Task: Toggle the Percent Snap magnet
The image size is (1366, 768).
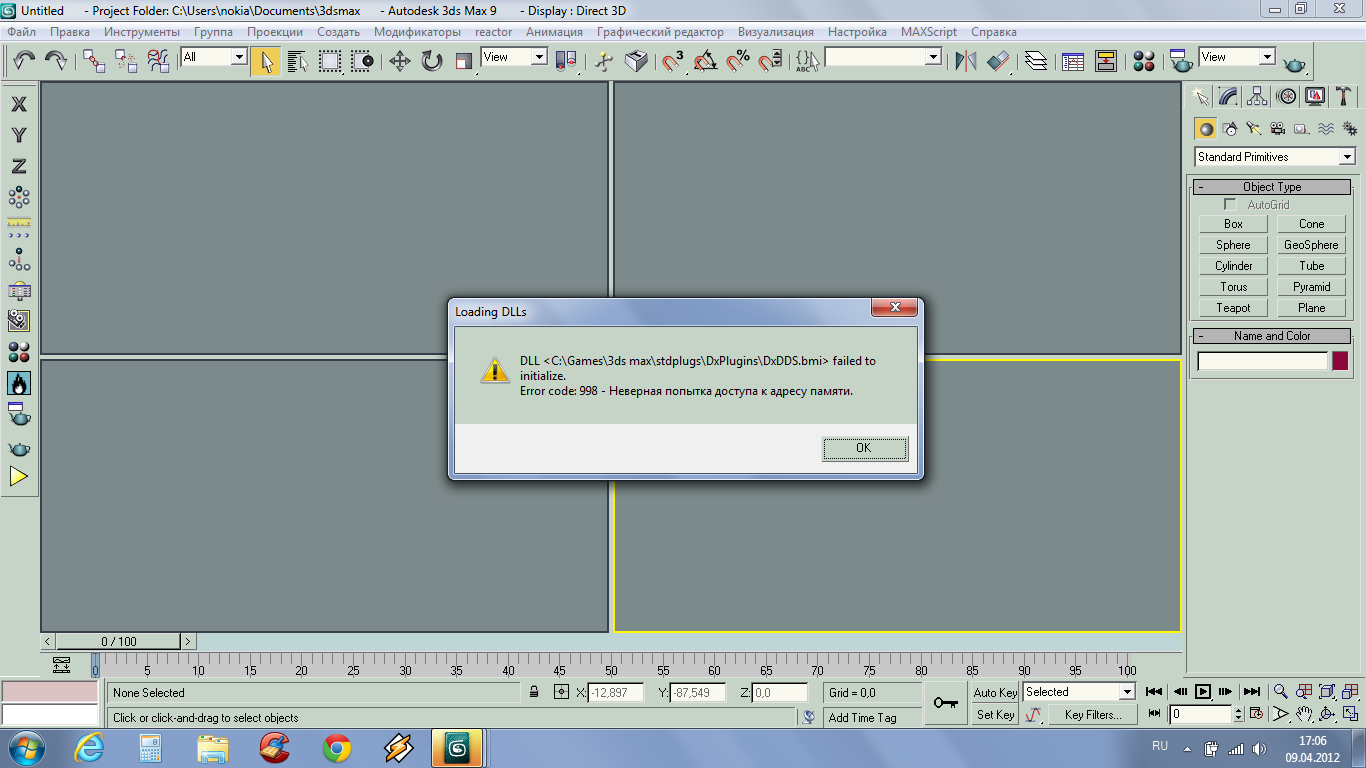Action: 738,61
